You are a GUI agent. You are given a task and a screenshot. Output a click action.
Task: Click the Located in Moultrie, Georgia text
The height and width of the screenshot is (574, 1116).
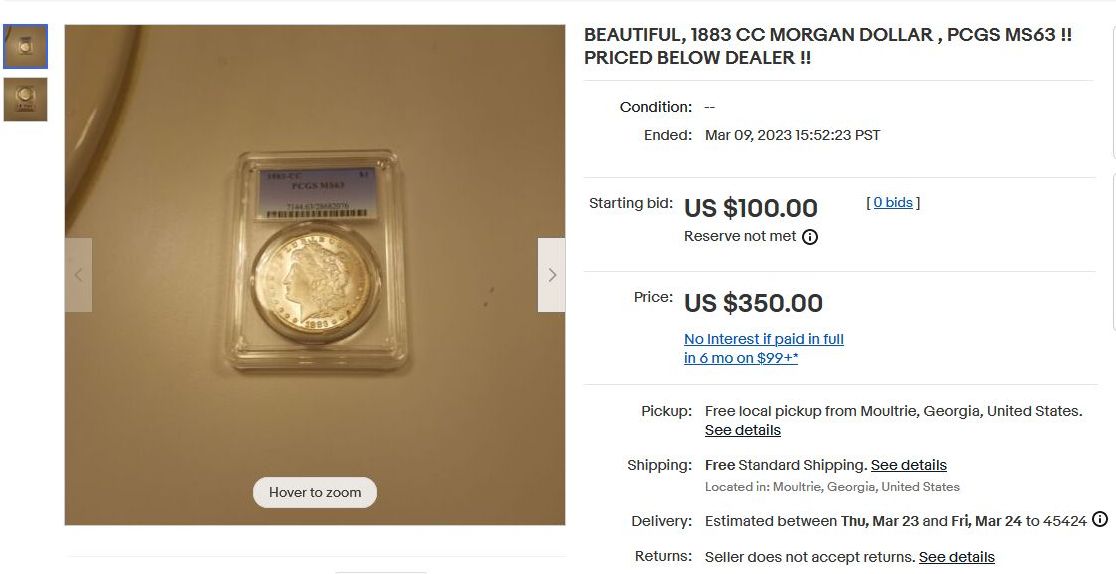point(832,487)
